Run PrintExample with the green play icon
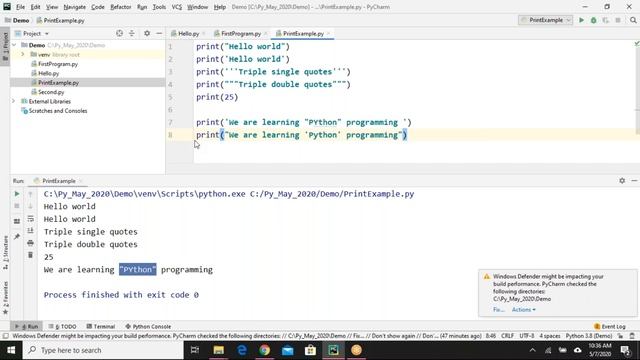The height and width of the screenshot is (360, 640). pos(581,20)
